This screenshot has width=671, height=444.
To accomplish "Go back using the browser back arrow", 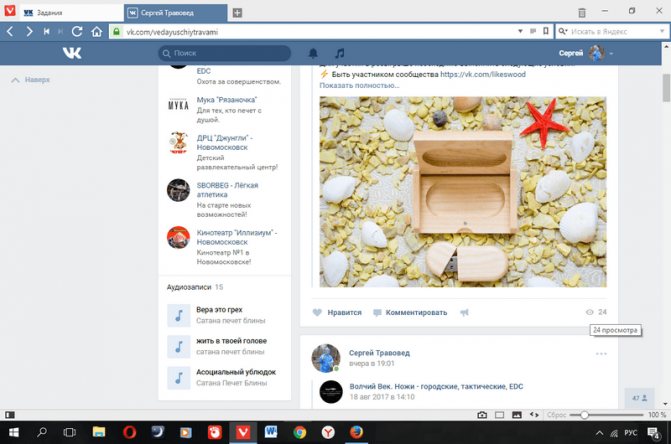I will 10,32.
